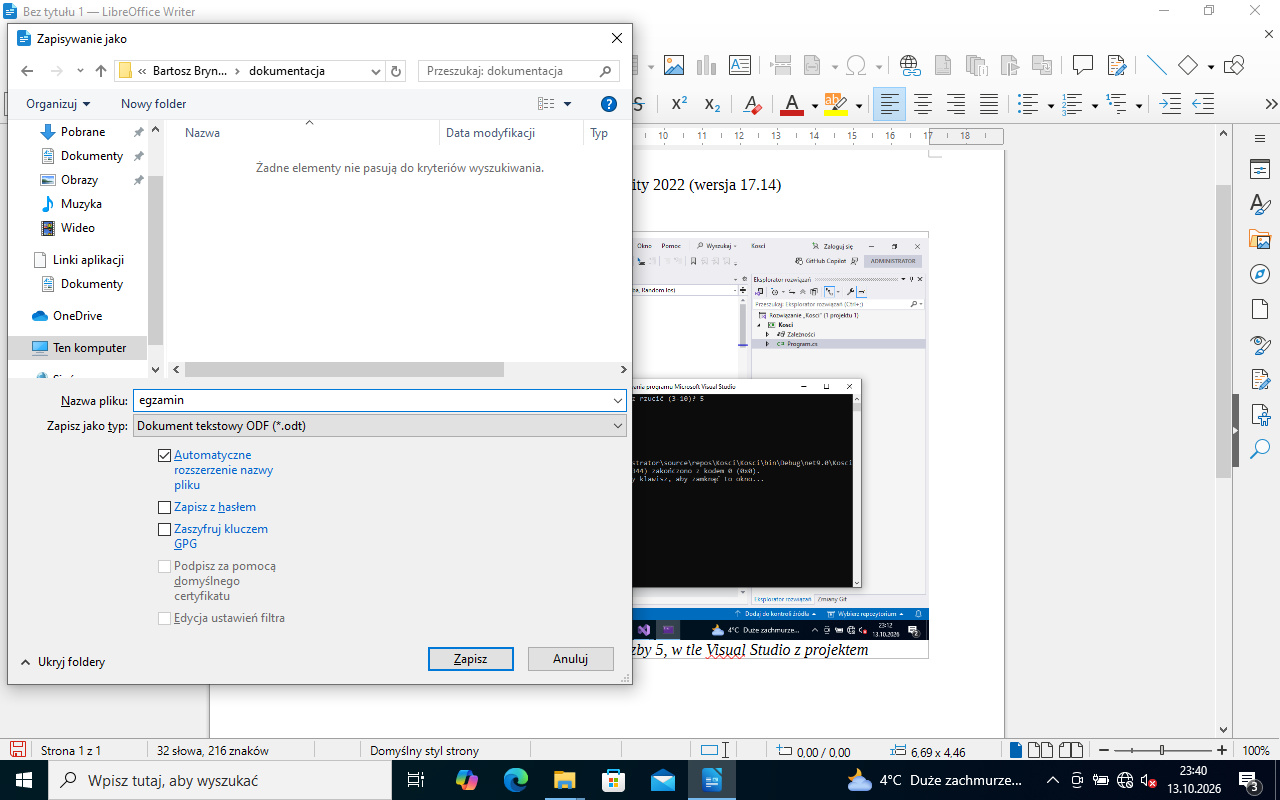Click the Increase Indent icon

click(1170, 103)
